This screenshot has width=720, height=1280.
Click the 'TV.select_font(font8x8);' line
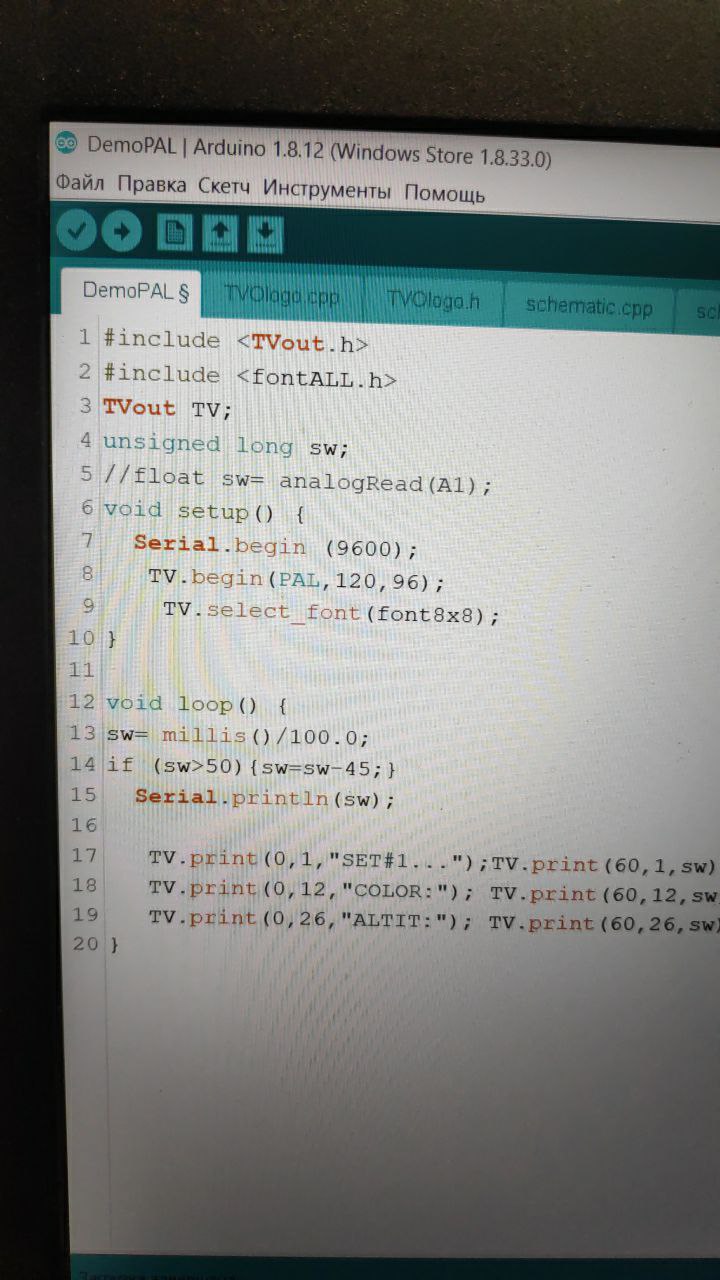(331, 612)
